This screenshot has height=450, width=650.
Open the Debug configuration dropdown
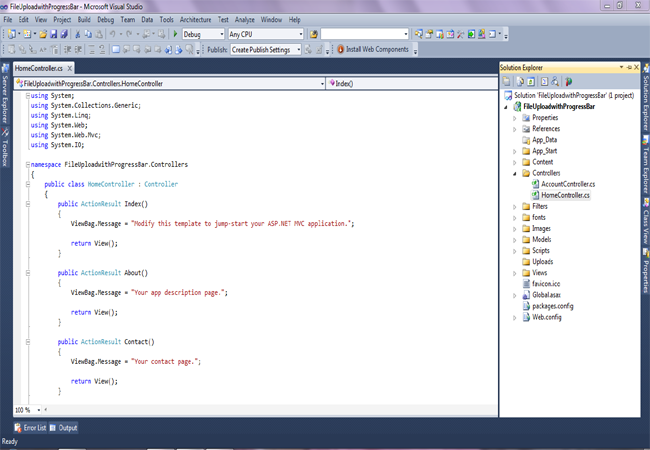click(x=221, y=34)
